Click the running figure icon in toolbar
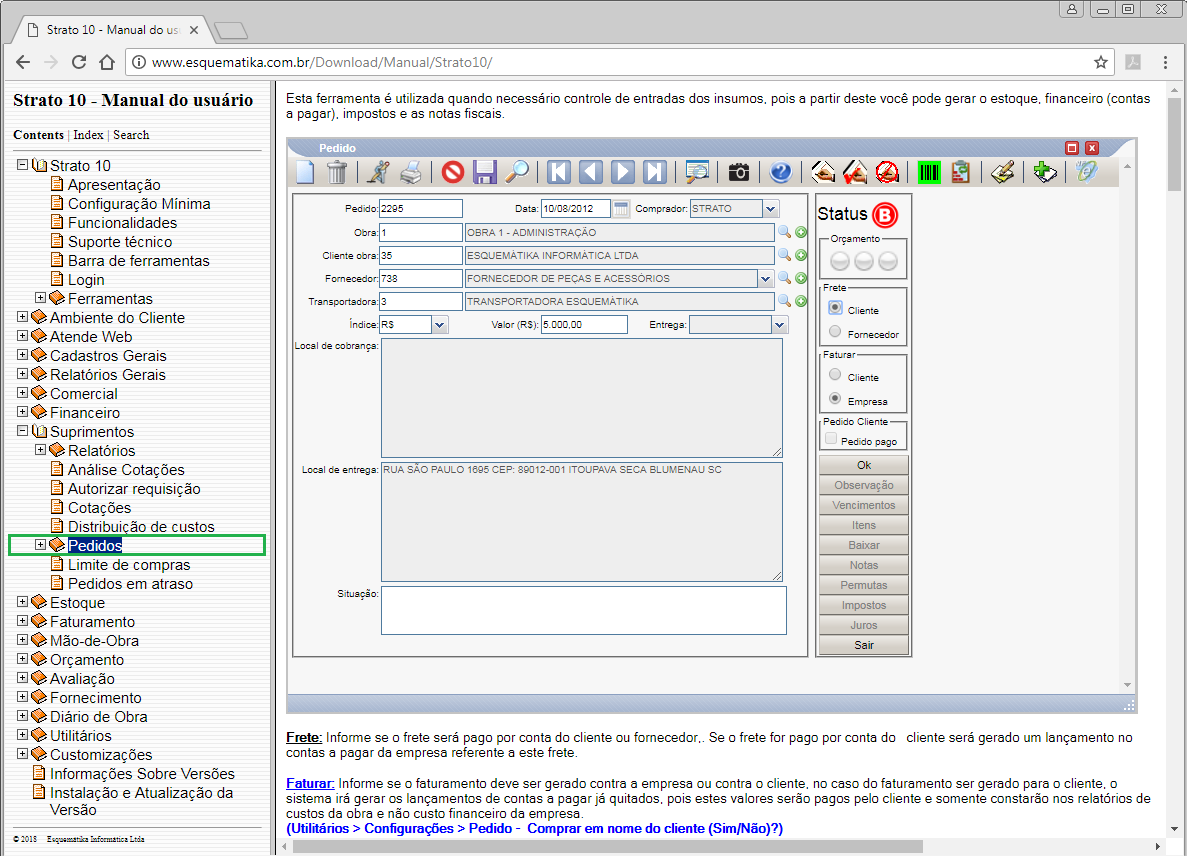The width and height of the screenshot is (1187, 856). click(x=379, y=172)
